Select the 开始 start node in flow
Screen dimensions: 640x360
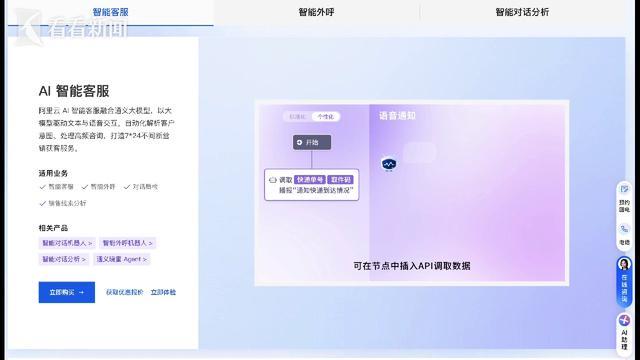pyautogui.click(x=312, y=142)
